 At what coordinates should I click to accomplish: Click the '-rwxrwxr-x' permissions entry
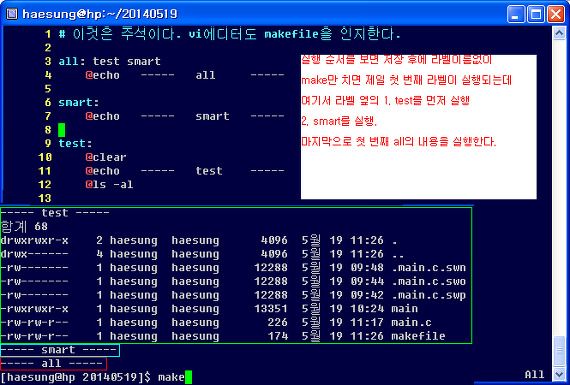pos(35,309)
